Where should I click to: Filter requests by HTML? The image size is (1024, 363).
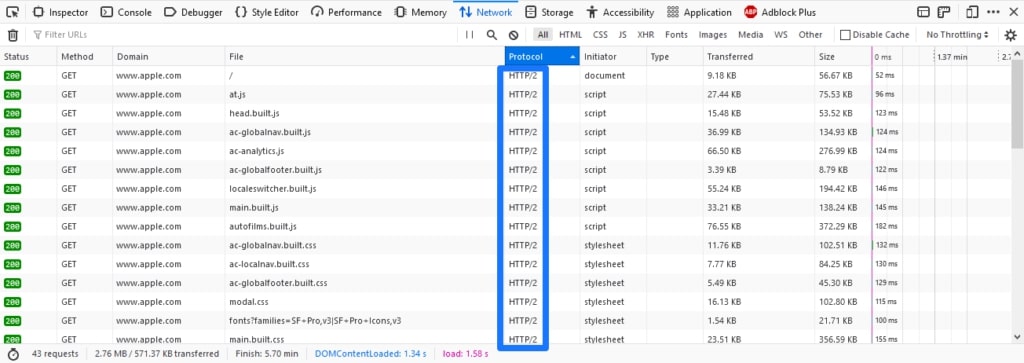[570, 35]
